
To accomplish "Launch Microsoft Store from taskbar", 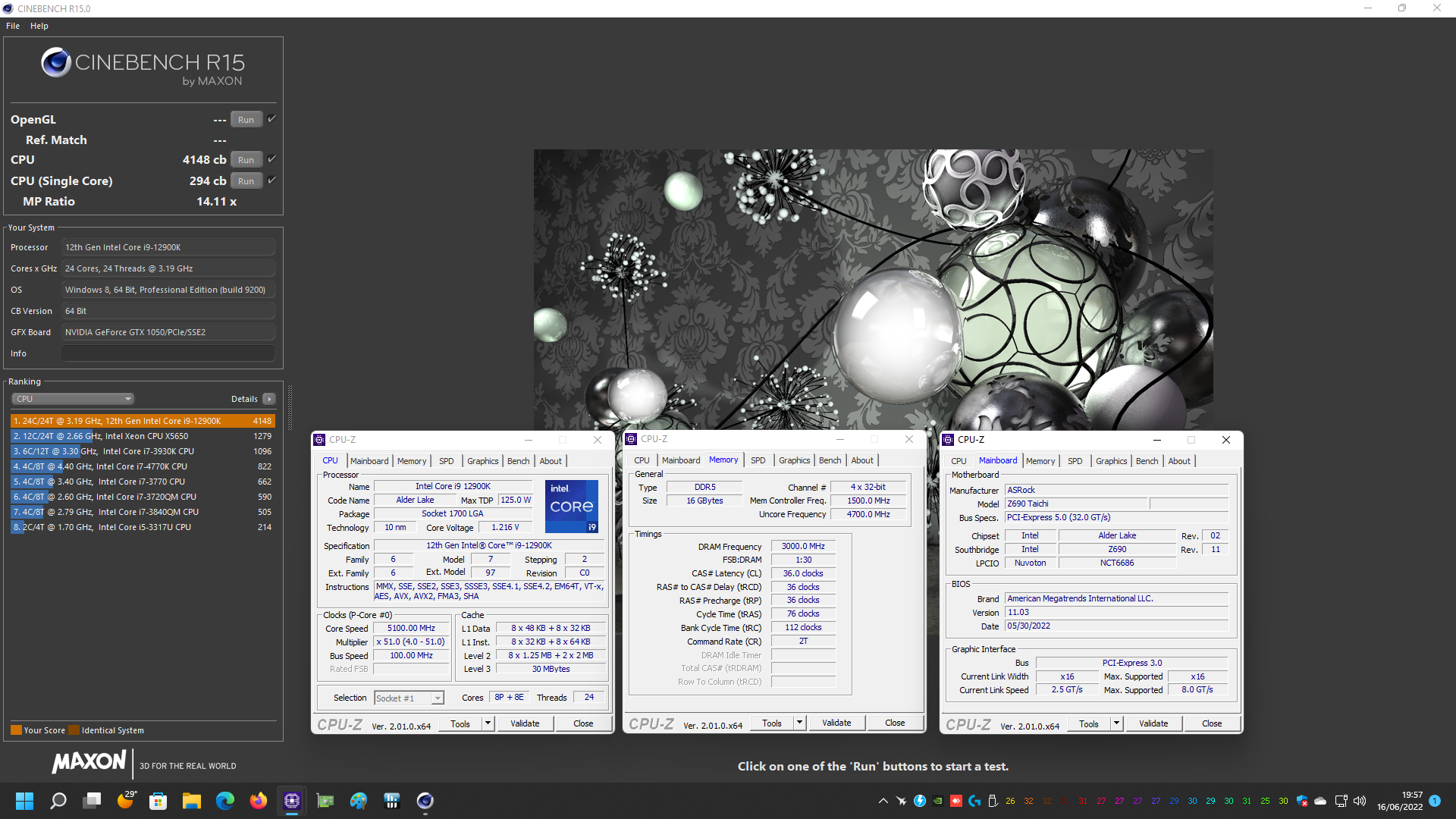I will pyautogui.click(x=158, y=801).
